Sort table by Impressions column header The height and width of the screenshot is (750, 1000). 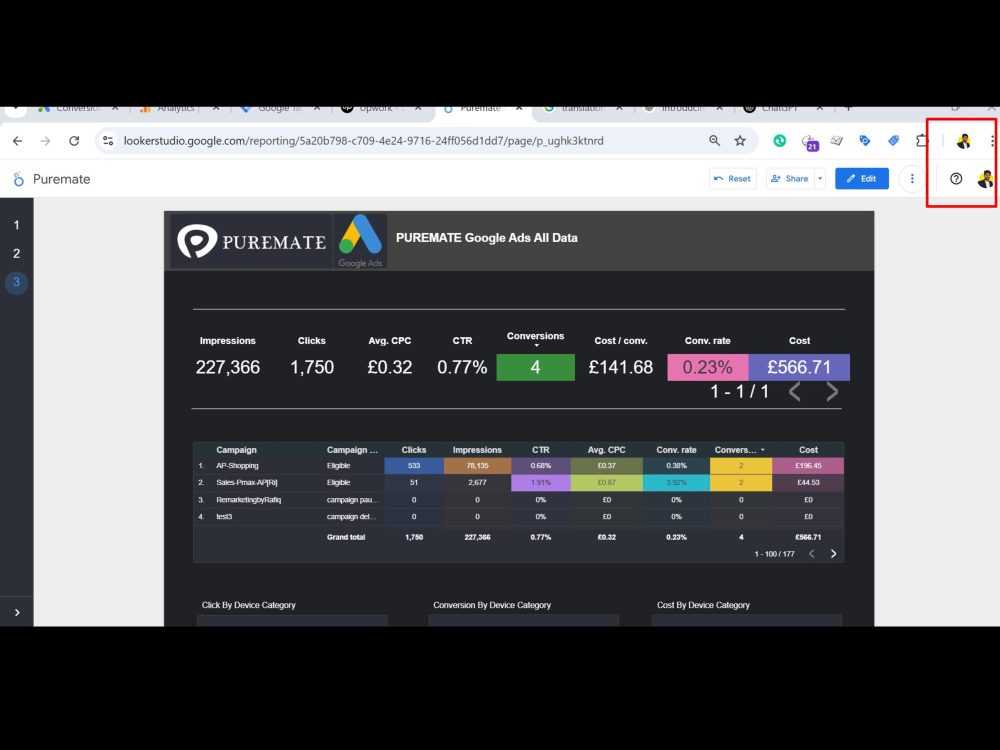click(x=477, y=450)
